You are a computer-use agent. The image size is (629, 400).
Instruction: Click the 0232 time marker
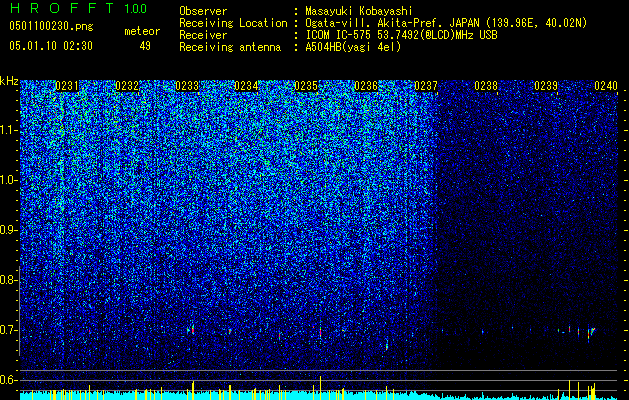click(126, 86)
